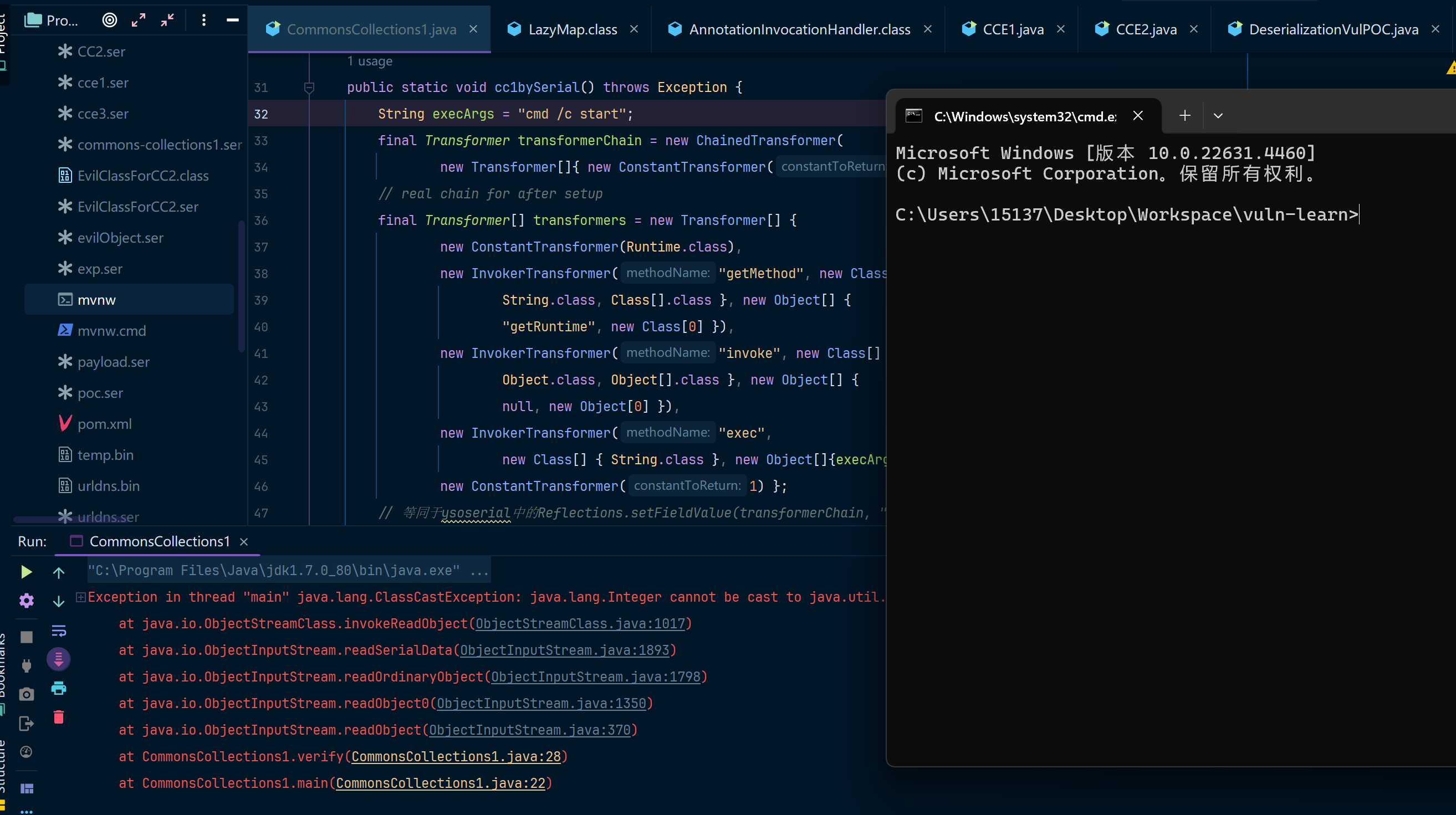Click Expand All in Project panel

point(139,20)
